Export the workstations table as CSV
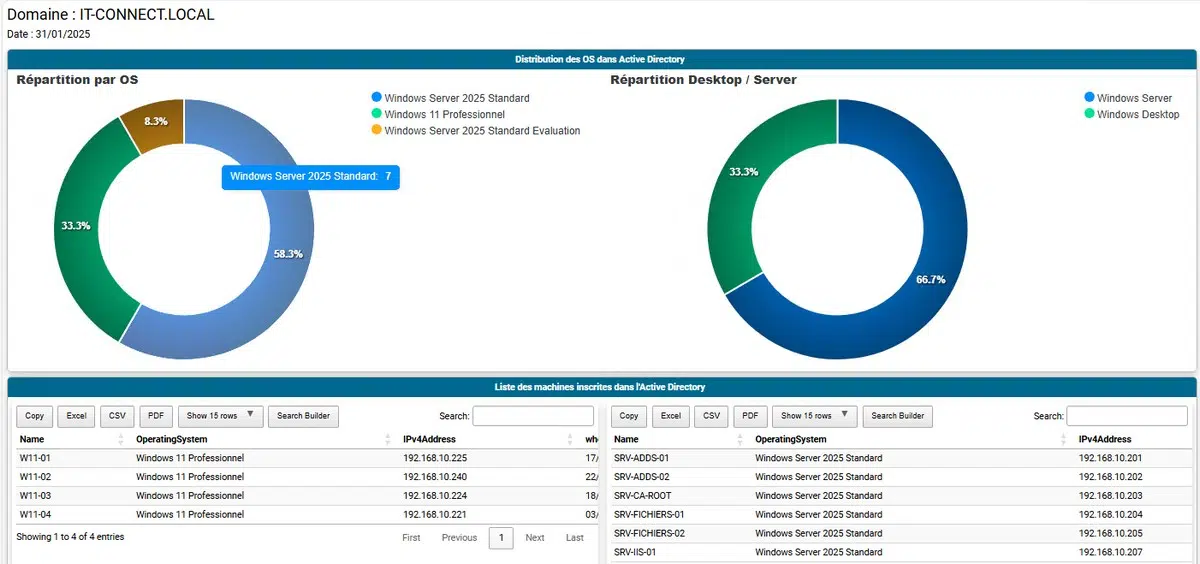 [x=116, y=416]
